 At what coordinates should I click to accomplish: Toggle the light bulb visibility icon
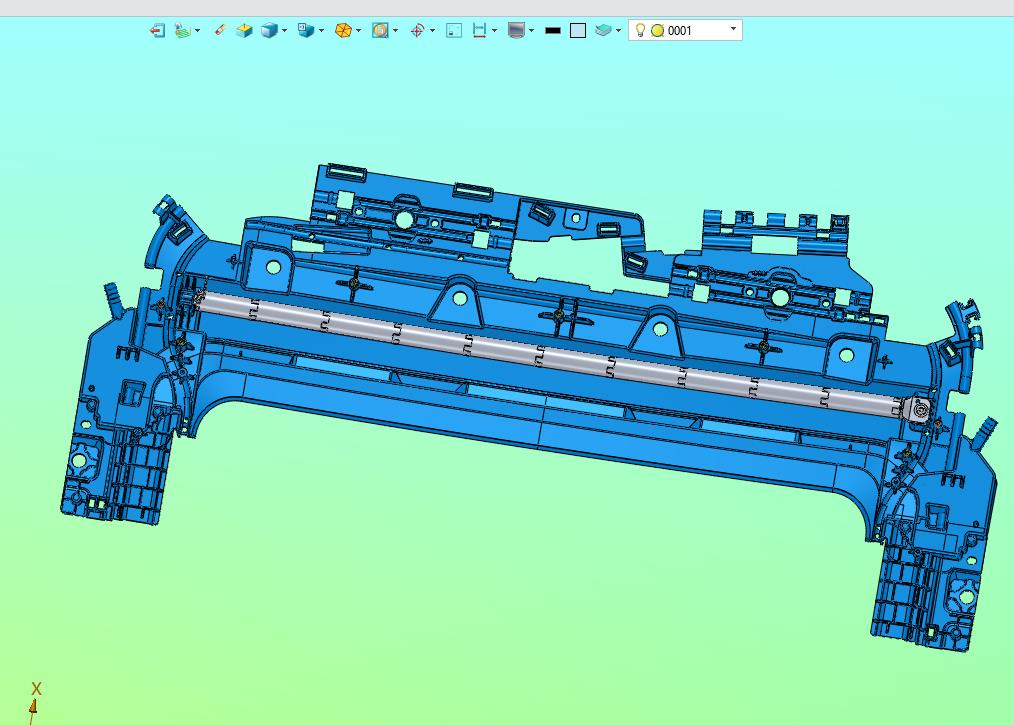pos(640,30)
